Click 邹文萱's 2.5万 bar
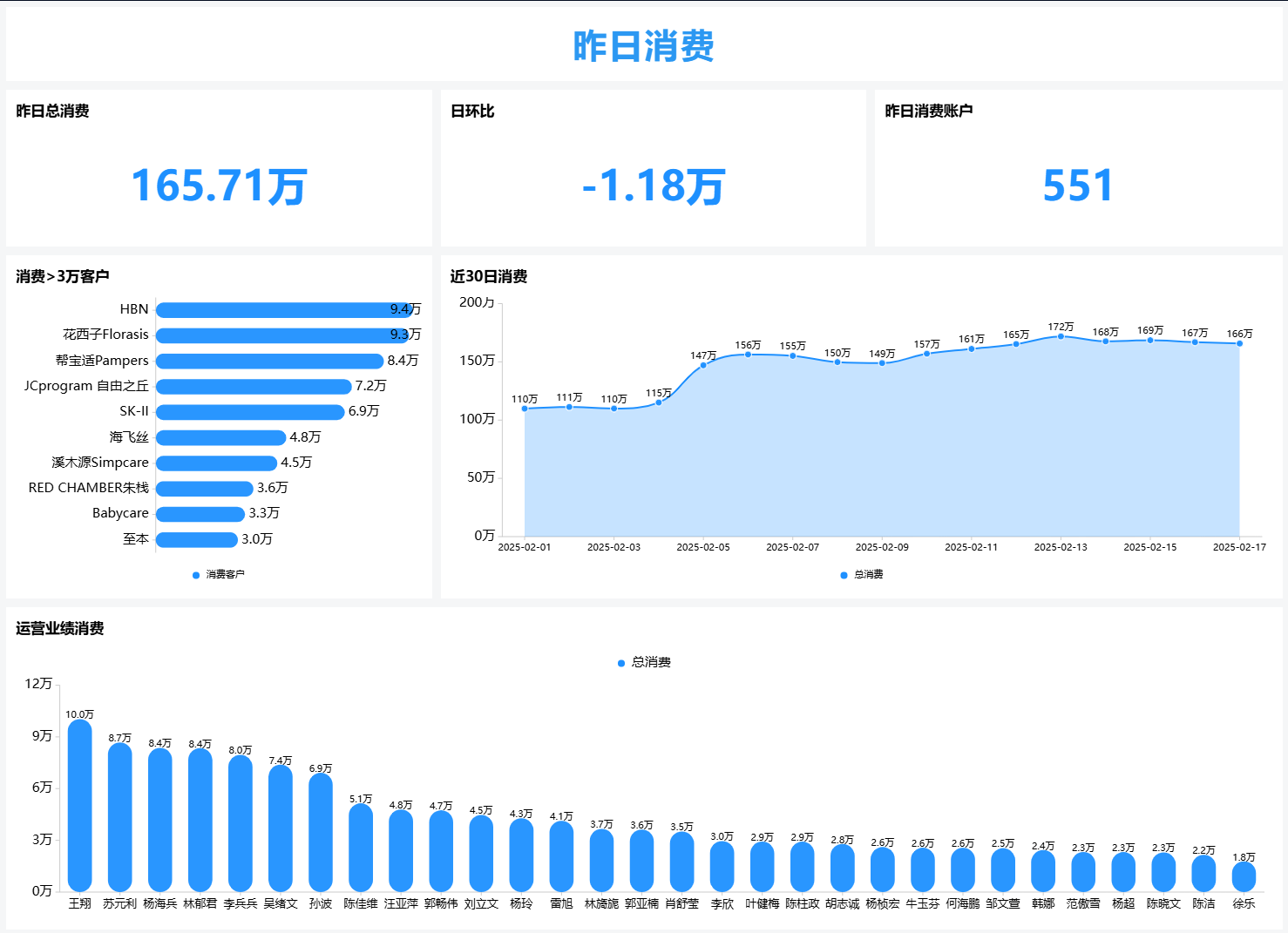This screenshot has height=933, width=1288. (1003, 870)
